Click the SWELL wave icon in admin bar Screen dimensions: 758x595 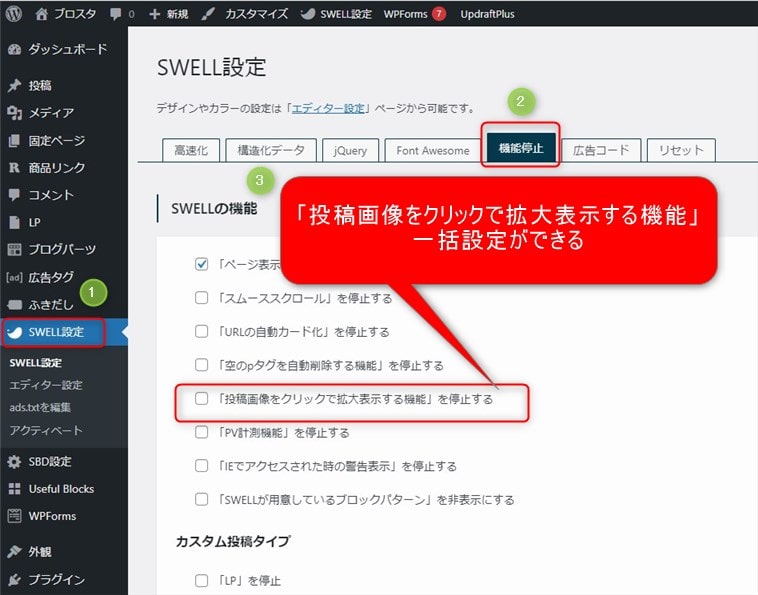[307, 14]
